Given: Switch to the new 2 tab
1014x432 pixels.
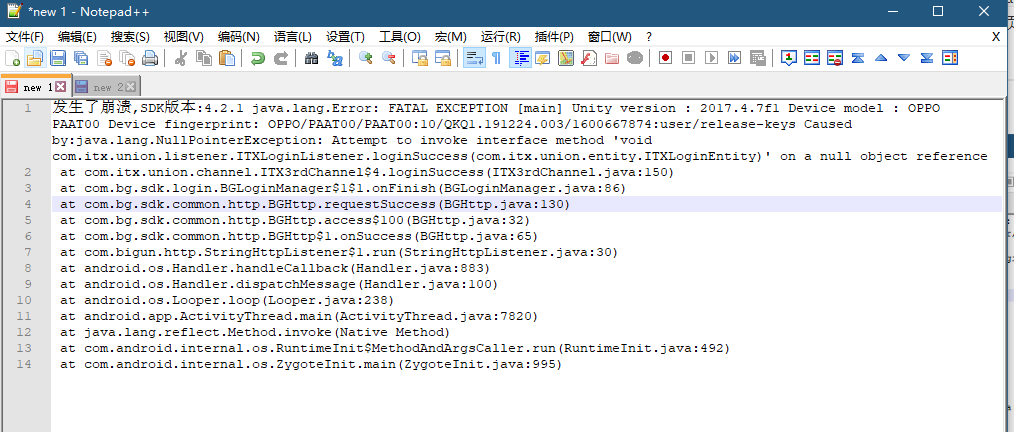Looking at the screenshot, I should [105, 87].
